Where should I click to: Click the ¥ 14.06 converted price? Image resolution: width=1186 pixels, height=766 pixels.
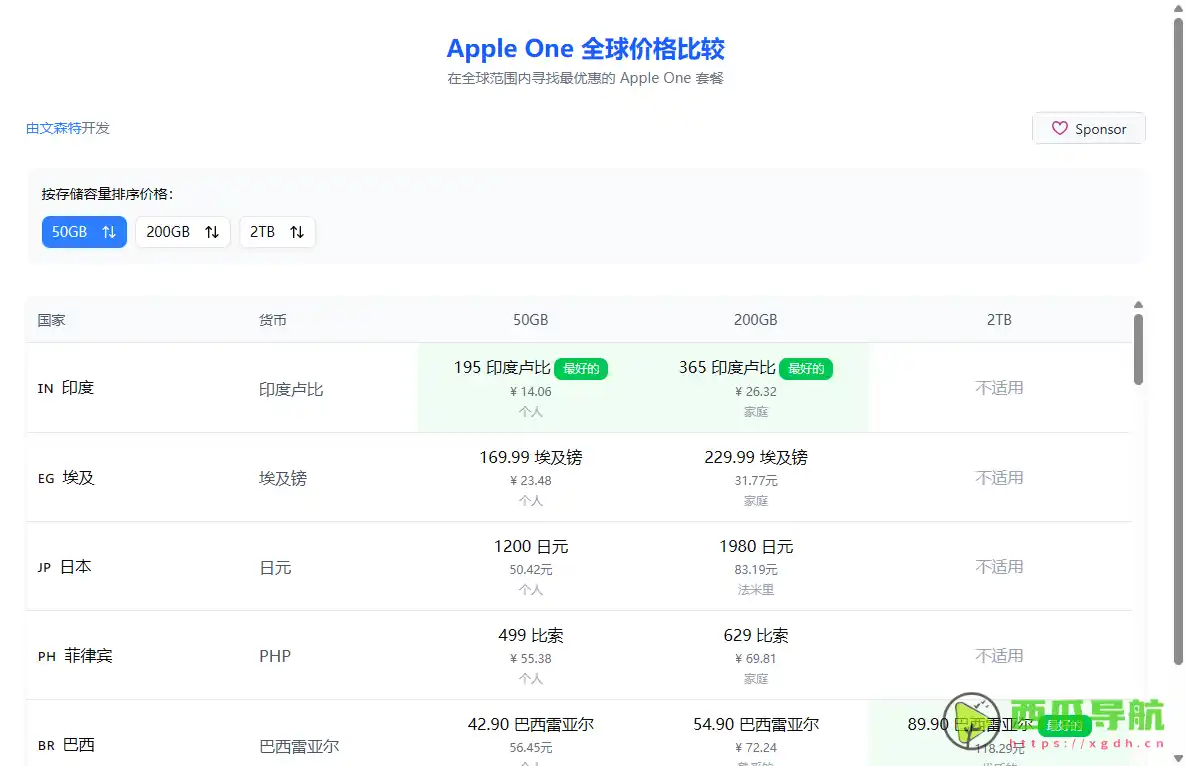(x=530, y=392)
